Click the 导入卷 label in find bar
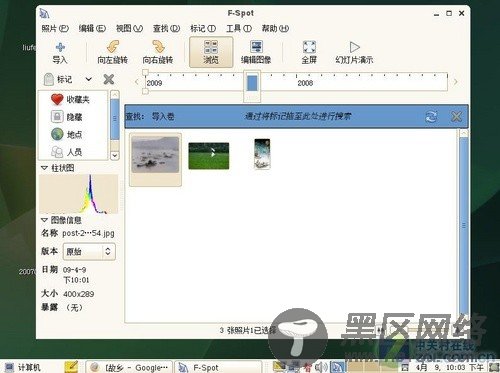 click(x=163, y=116)
